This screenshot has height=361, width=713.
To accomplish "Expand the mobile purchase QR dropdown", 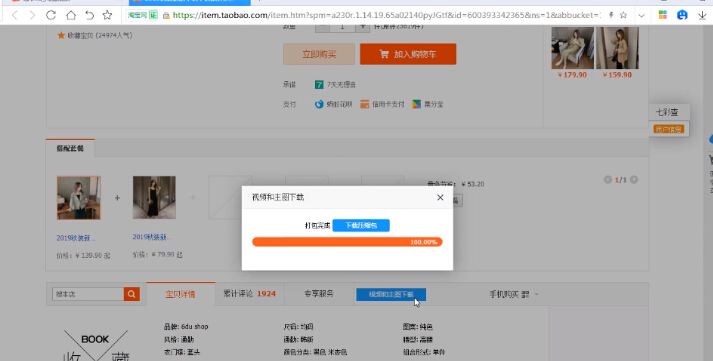I will click(x=536, y=294).
